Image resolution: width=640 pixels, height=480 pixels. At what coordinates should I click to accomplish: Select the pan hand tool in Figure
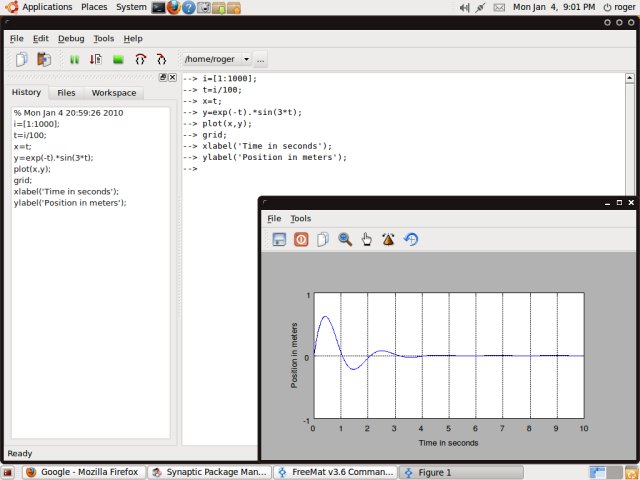click(367, 239)
